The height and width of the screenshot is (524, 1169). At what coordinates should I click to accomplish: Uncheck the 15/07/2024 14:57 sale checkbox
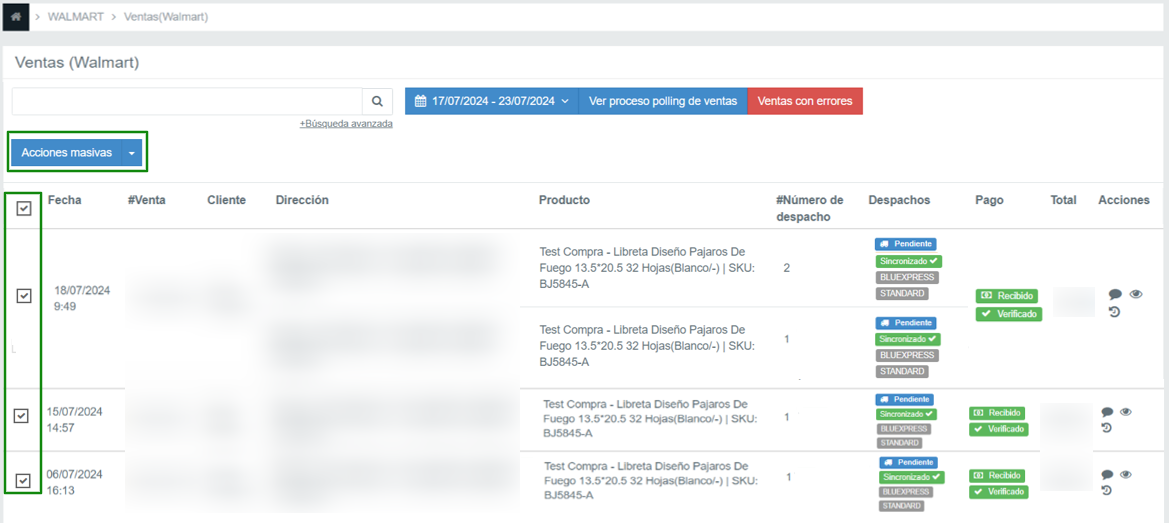(x=22, y=417)
